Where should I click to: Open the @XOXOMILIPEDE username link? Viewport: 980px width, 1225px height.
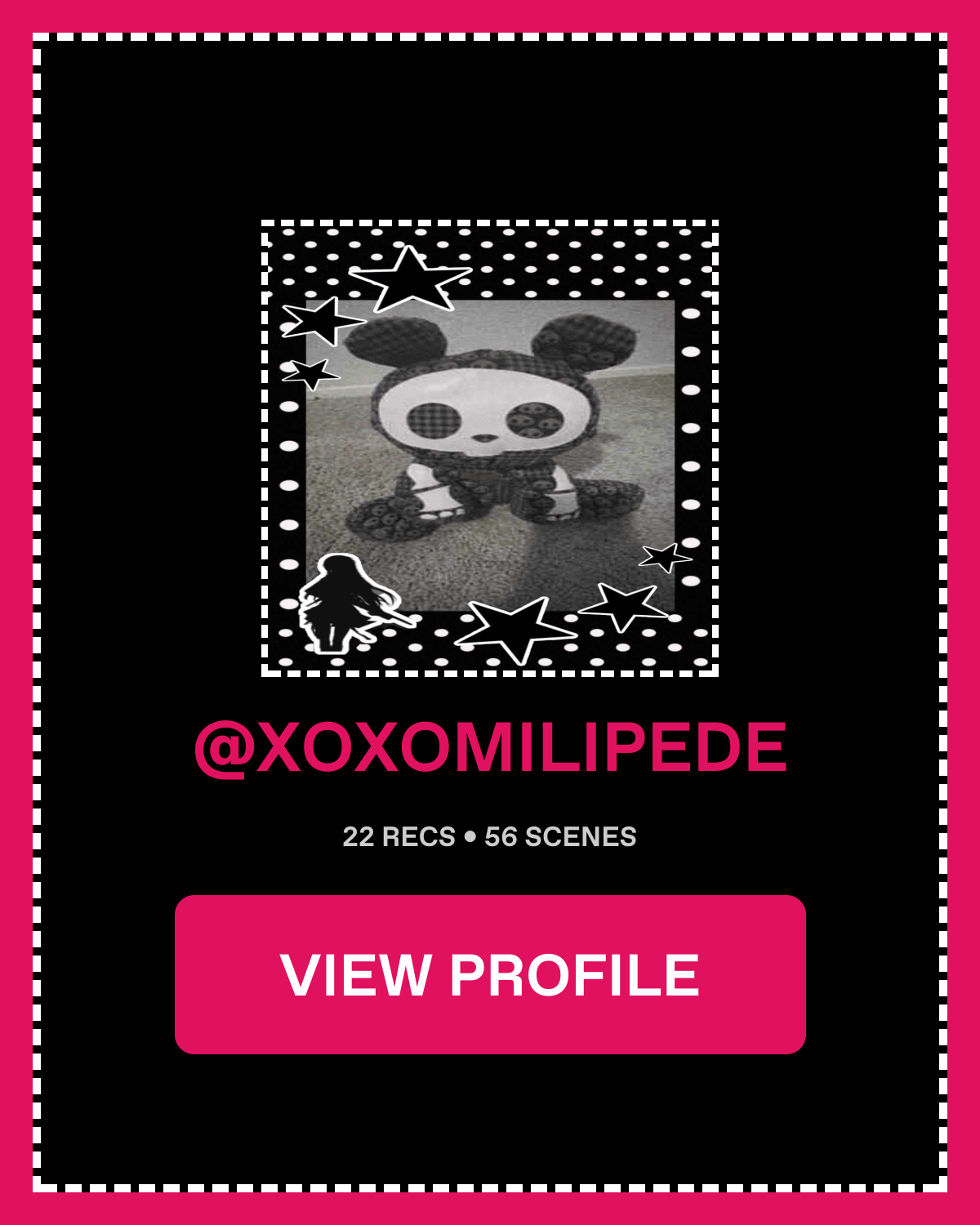point(490,747)
